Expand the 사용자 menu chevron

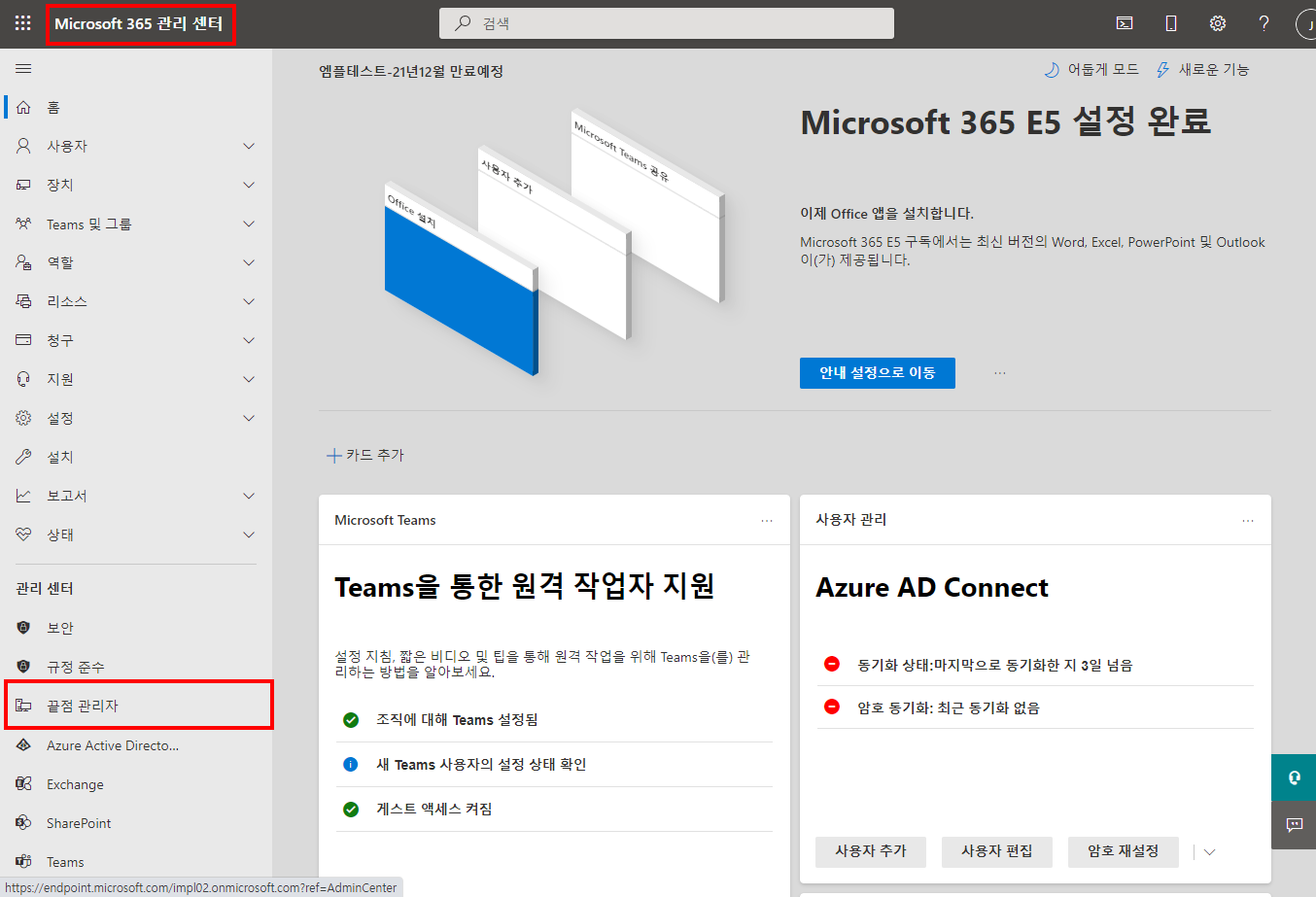coord(249,146)
